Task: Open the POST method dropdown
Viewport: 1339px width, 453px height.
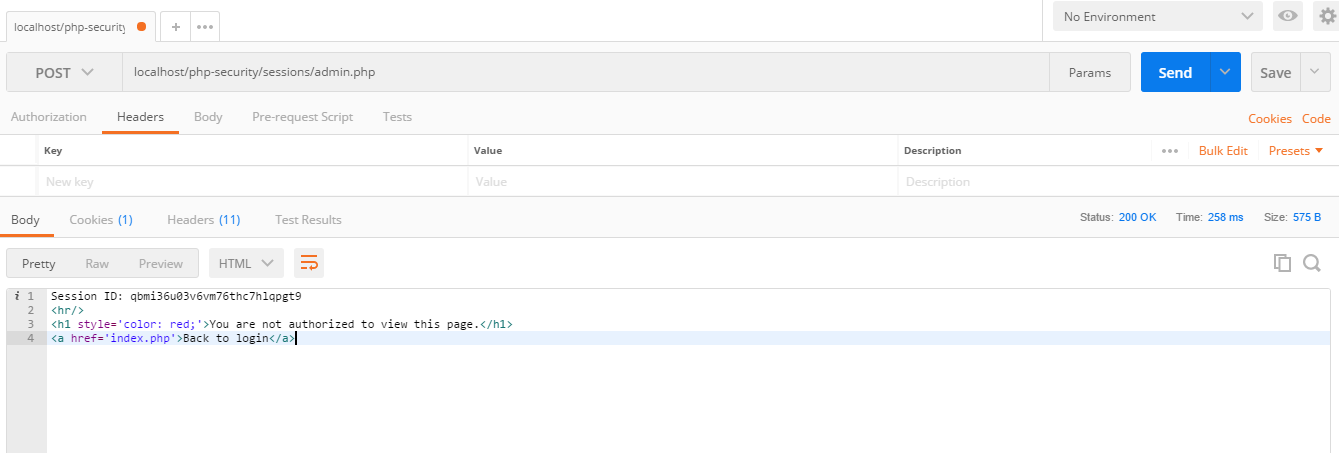Action: click(65, 73)
